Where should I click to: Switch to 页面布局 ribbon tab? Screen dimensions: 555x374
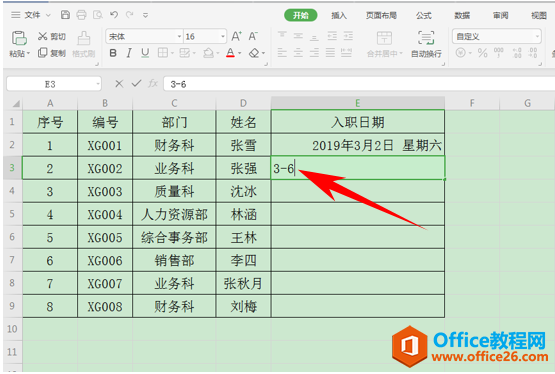click(x=381, y=15)
